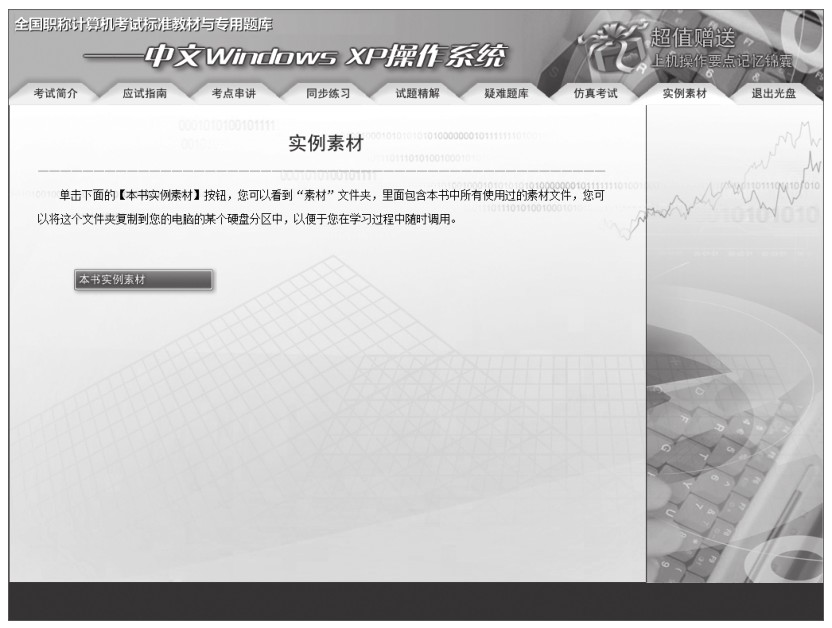The width and height of the screenshot is (832, 628).
Task: Click the 中文Windows XP操作系统 title
Action: [x=295, y=56]
